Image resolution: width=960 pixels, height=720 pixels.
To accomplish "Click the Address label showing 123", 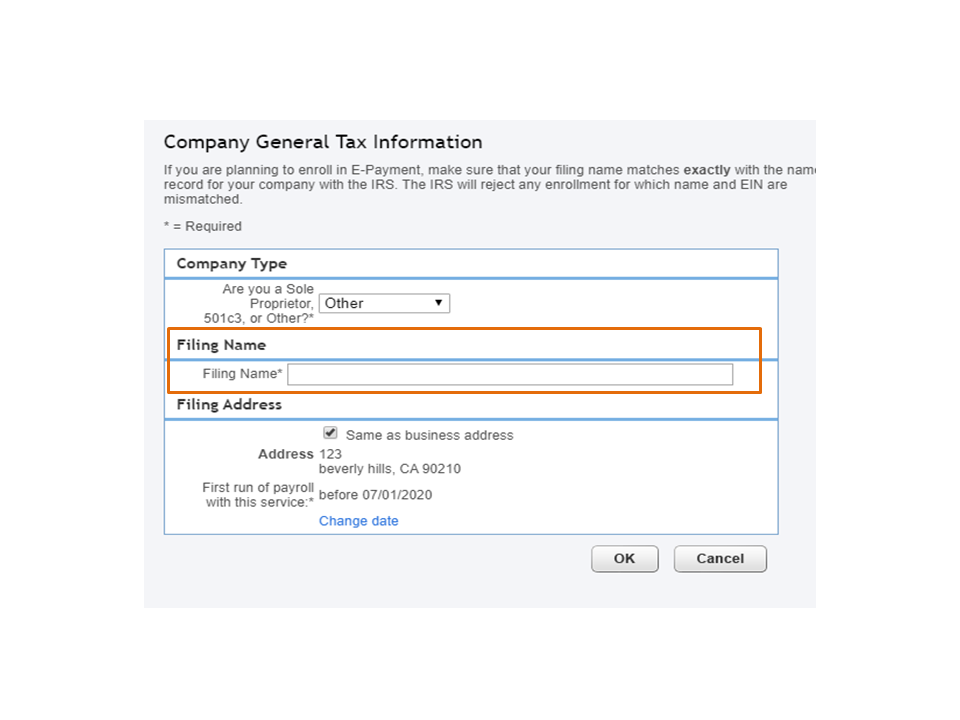I will [286, 453].
